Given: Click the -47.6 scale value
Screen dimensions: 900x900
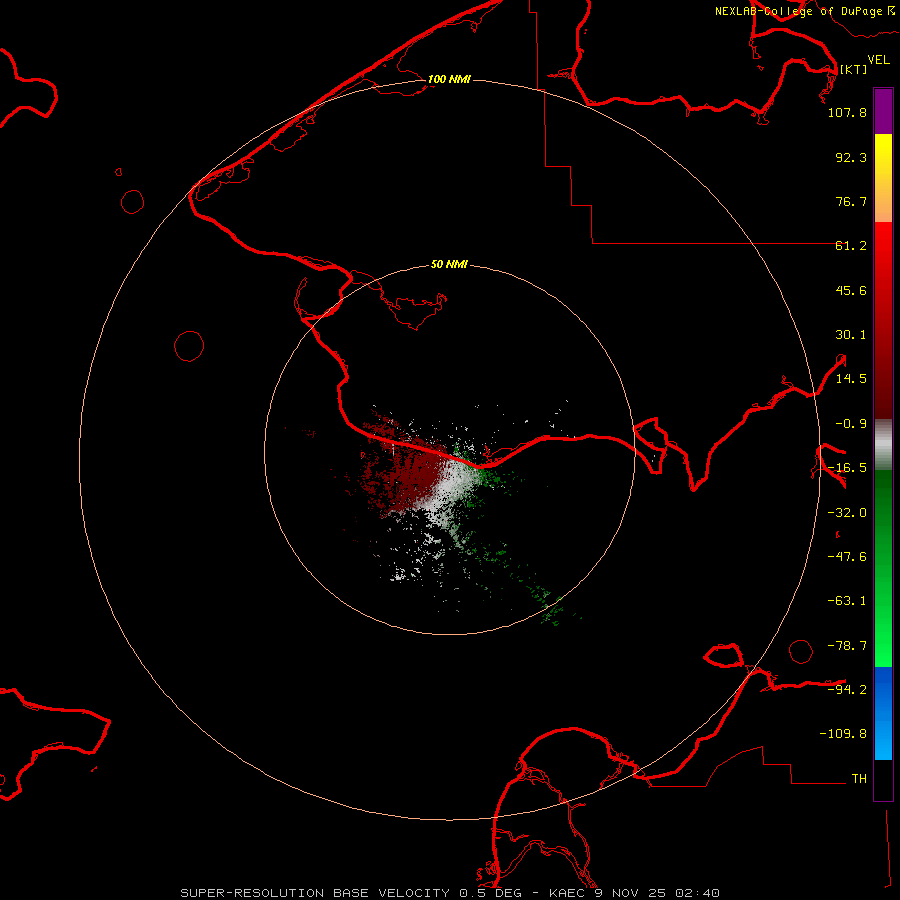Looking at the screenshot, I should (847, 557).
